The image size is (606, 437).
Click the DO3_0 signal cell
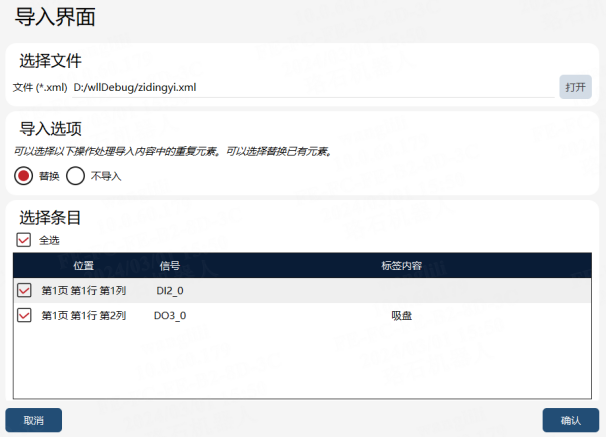click(x=170, y=316)
